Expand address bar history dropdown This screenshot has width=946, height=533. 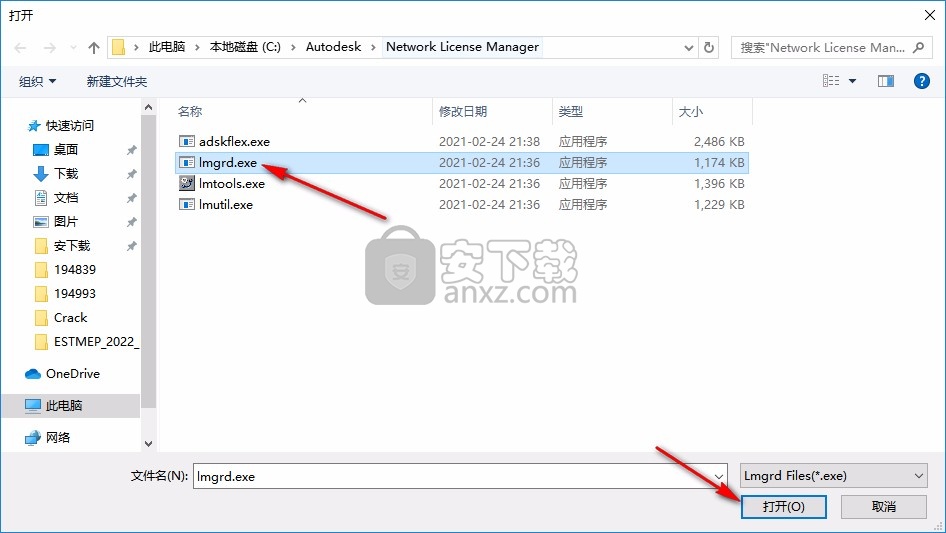click(x=688, y=48)
